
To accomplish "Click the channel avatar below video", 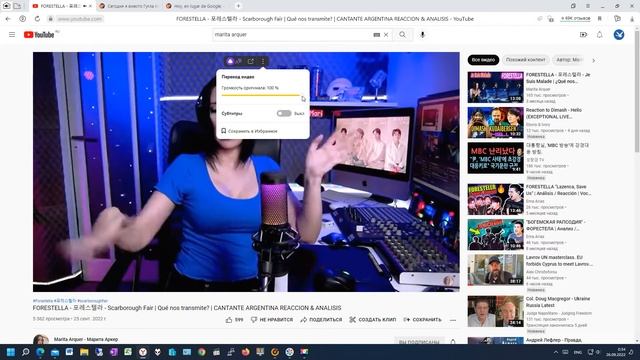I will 40,340.
